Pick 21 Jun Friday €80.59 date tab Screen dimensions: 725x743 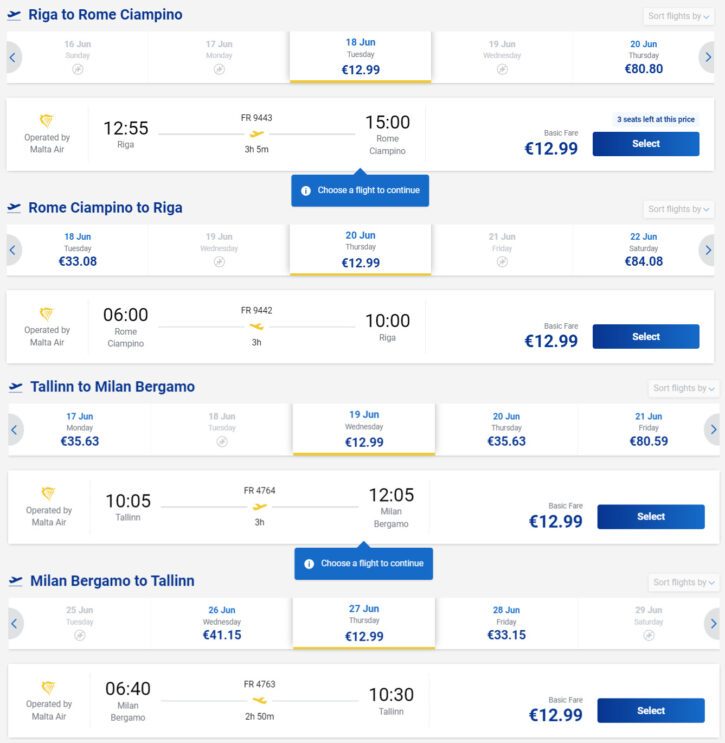(x=648, y=430)
